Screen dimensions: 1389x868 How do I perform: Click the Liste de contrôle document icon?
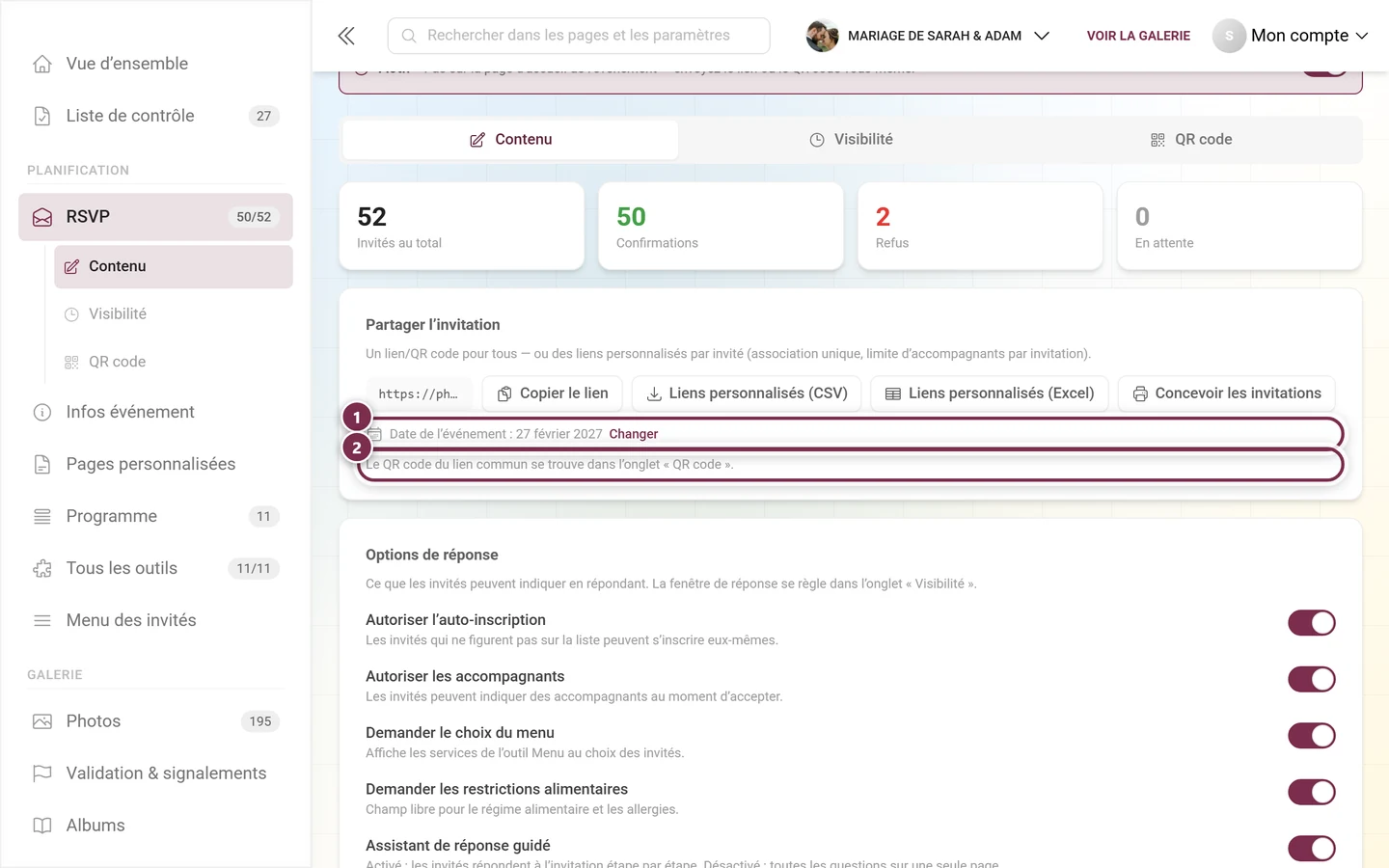(42, 116)
